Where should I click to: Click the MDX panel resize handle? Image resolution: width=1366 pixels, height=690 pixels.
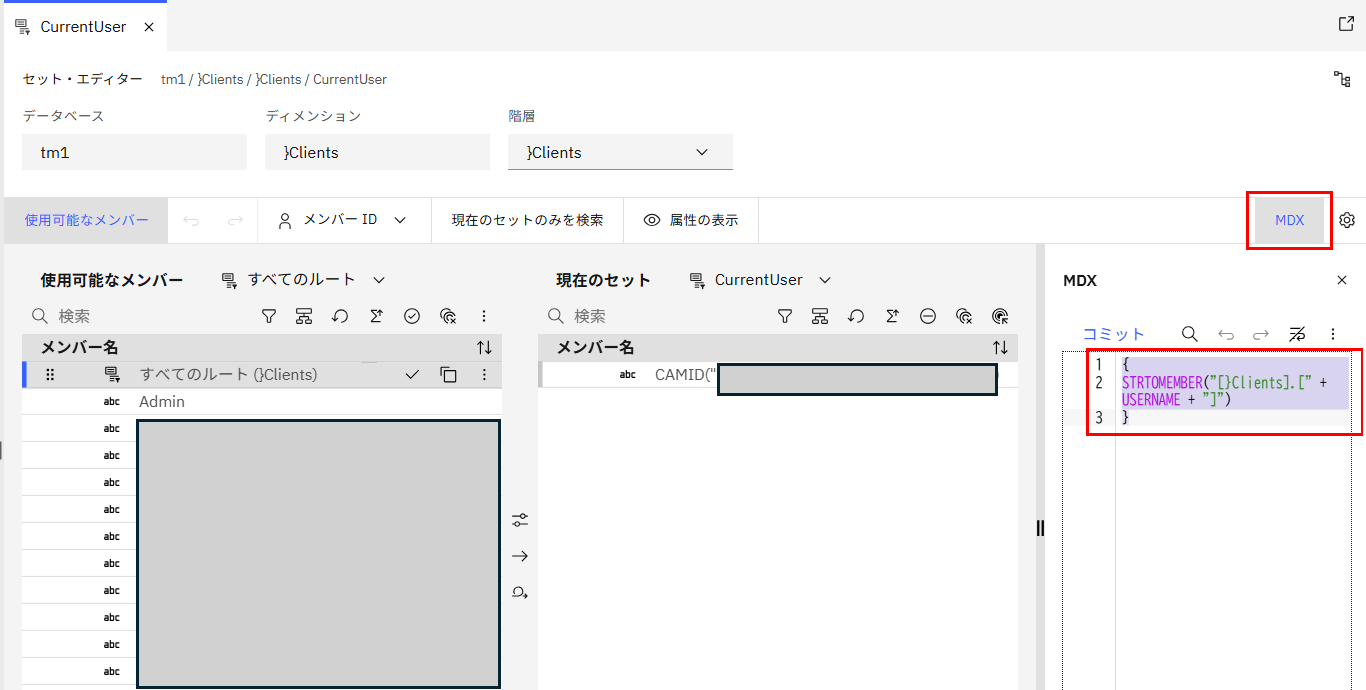(1040, 528)
